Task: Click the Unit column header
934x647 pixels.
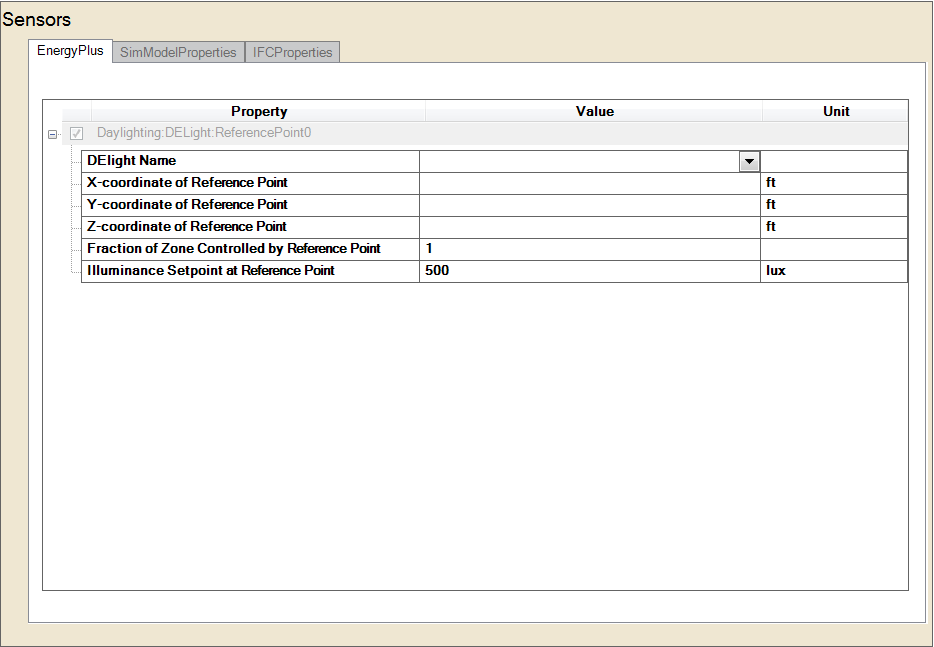Action: 836,111
